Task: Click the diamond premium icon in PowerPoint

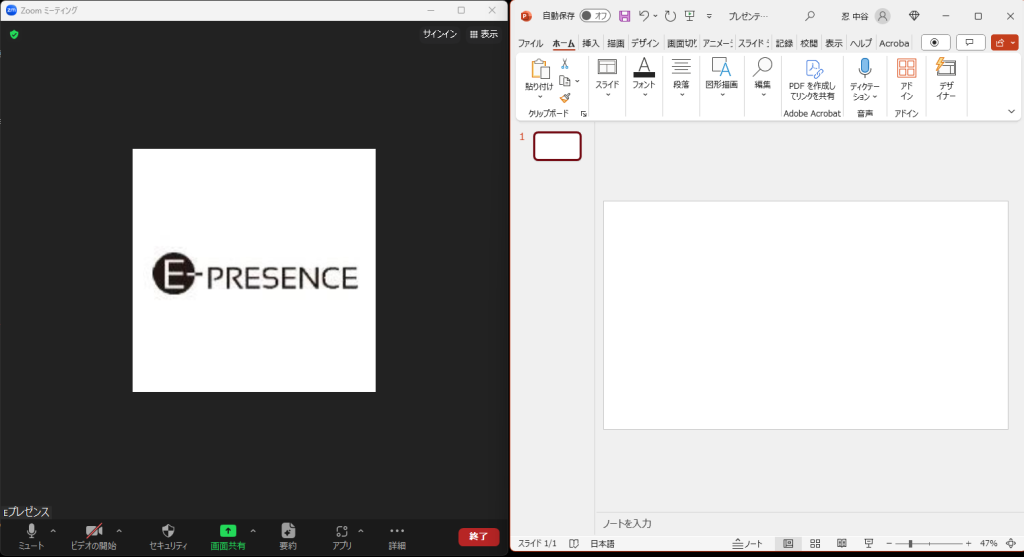Action: (x=914, y=16)
